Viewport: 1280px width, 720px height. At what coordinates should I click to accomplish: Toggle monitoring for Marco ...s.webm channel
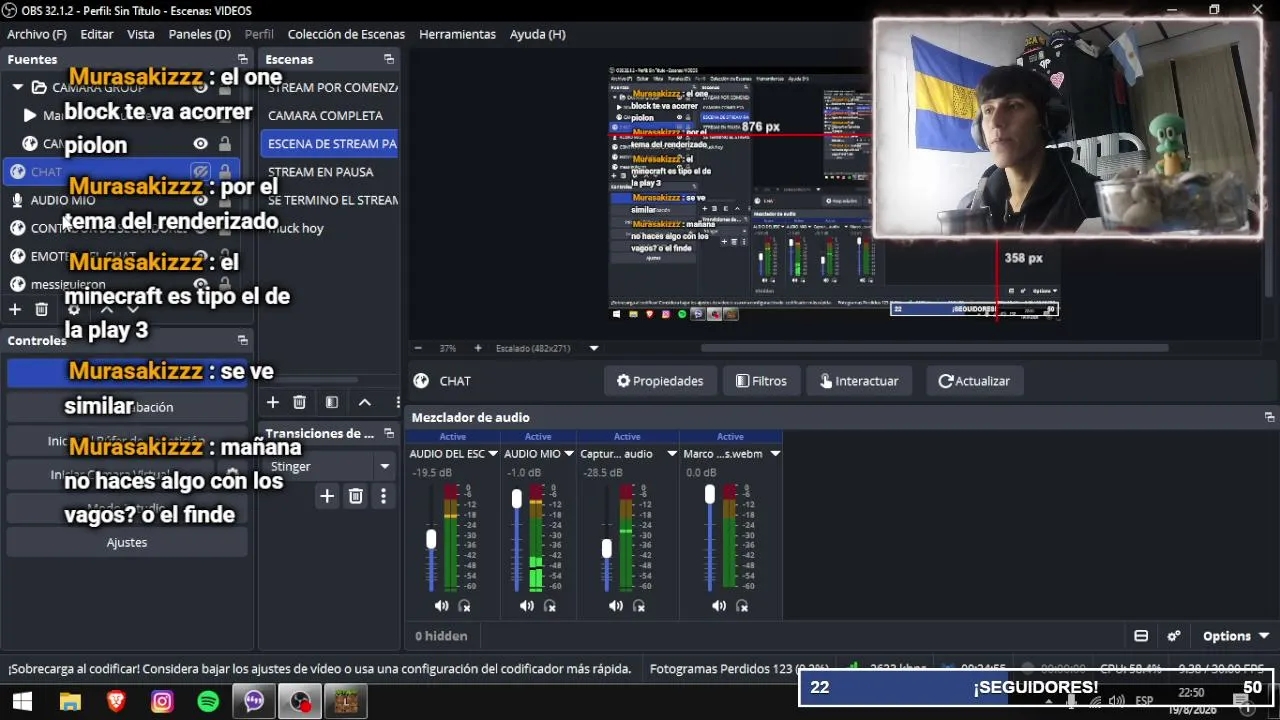pyautogui.click(x=742, y=606)
